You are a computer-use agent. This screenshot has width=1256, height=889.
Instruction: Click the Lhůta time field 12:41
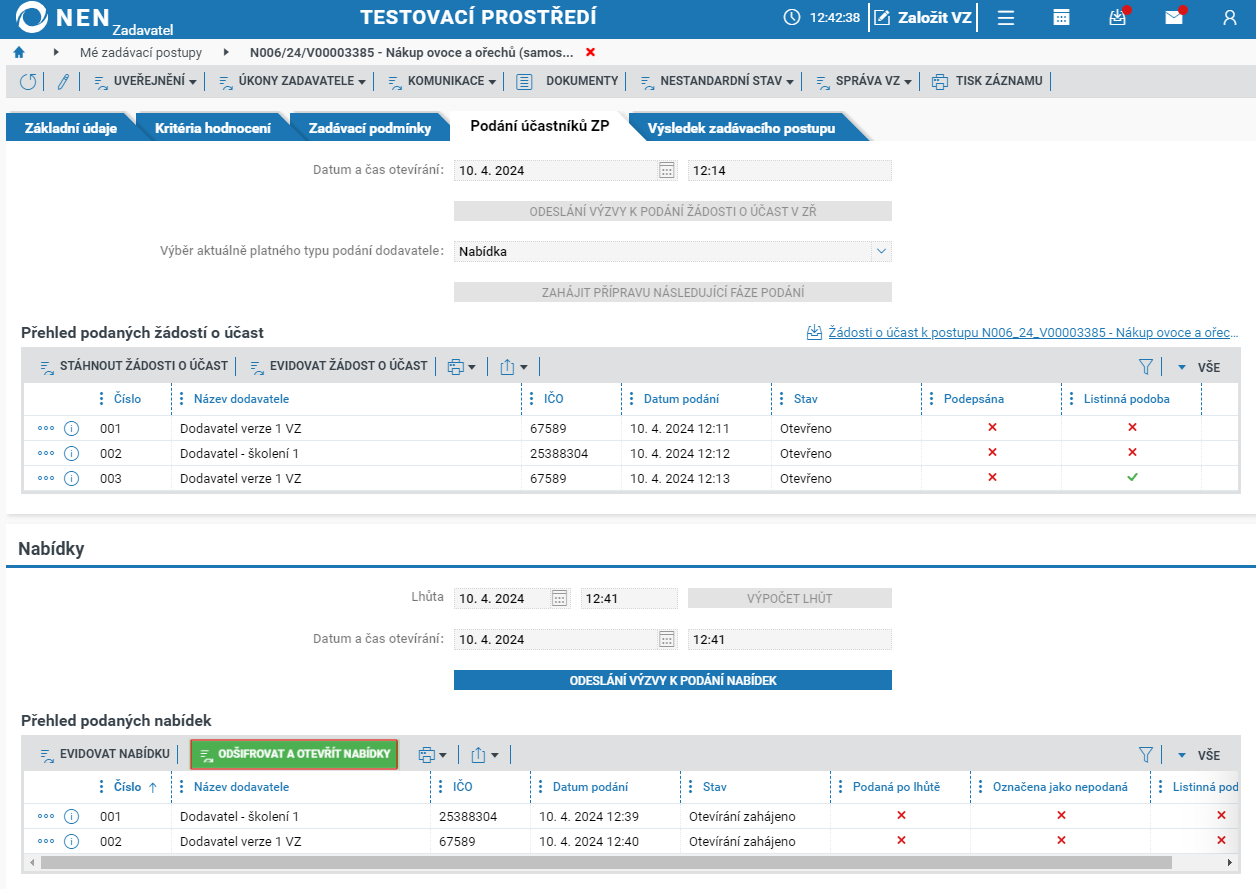point(629,599)
